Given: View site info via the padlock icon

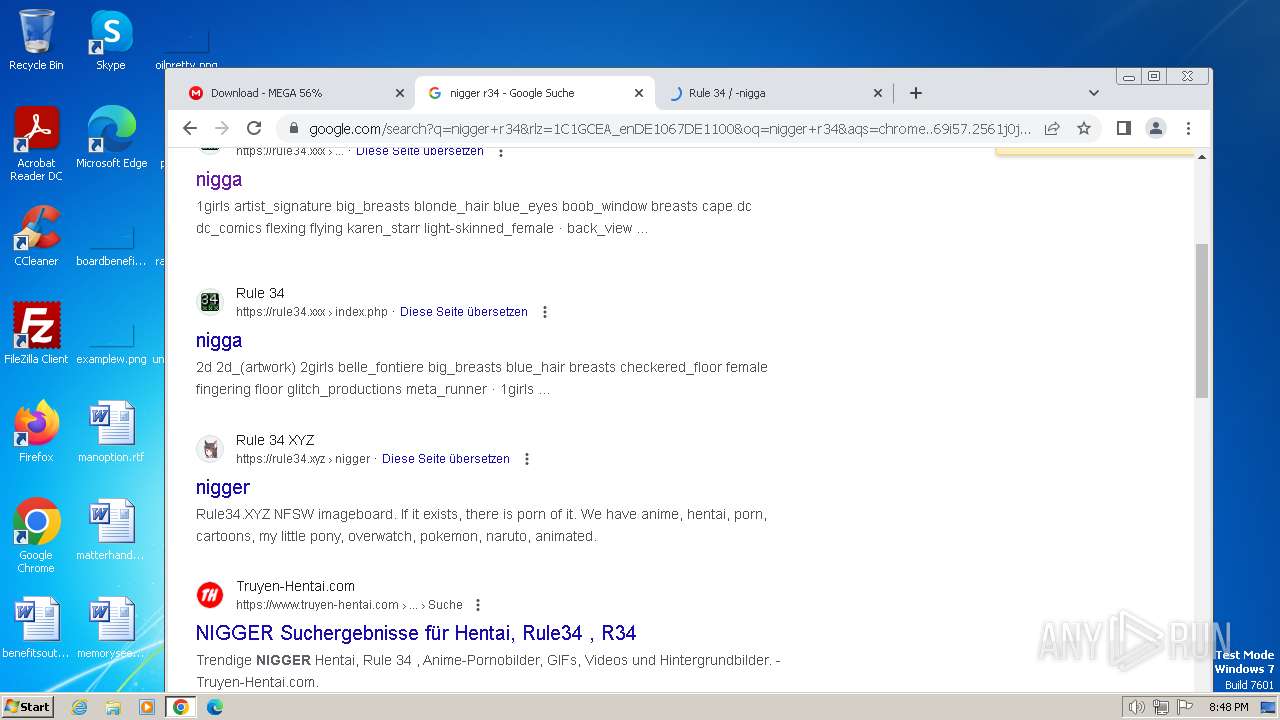Looking at the screenshot, I should [293, 128].
